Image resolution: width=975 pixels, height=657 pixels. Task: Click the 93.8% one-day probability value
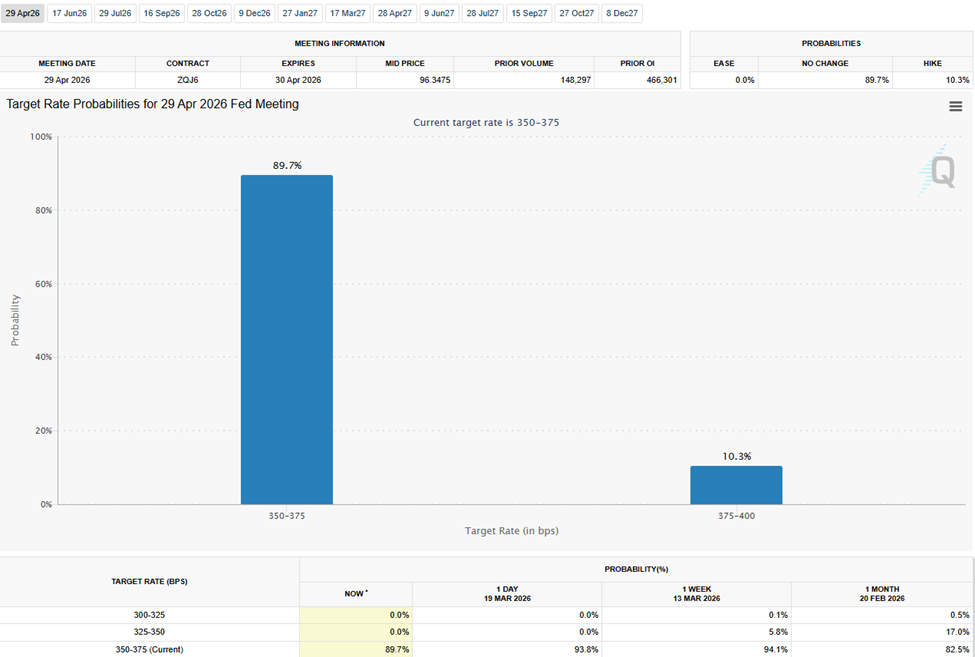coord(587,650)
